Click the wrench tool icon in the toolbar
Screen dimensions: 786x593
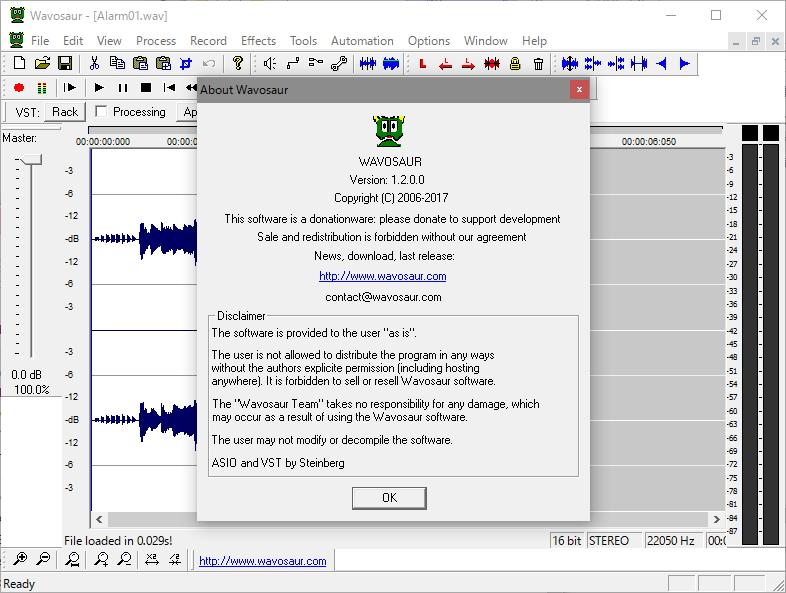(x=339, y=64)
